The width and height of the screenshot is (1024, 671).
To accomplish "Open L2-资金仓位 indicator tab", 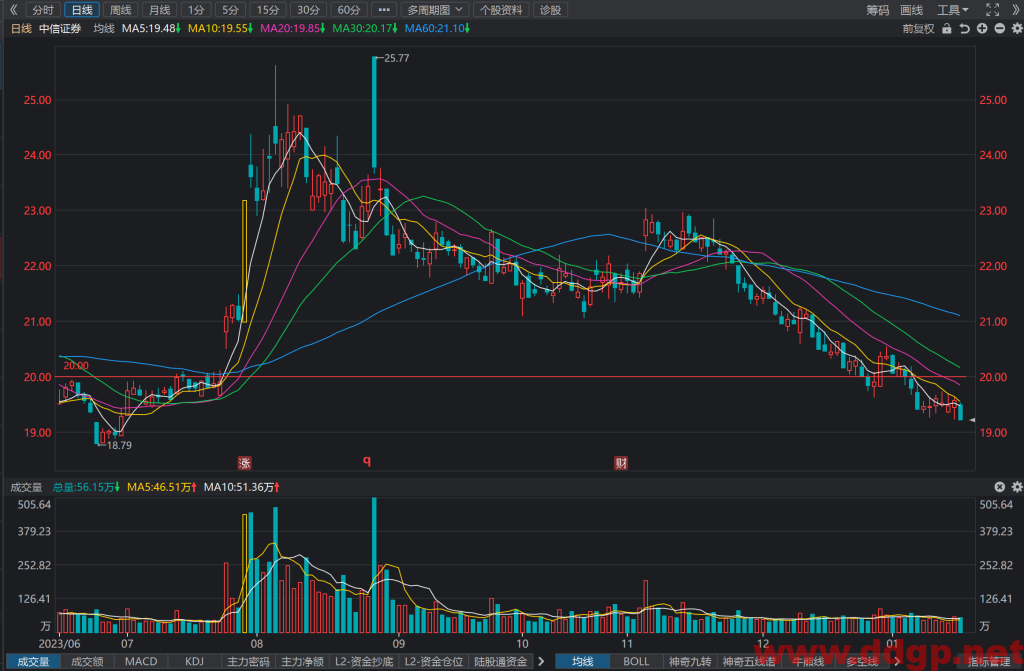I will point(434,661).
